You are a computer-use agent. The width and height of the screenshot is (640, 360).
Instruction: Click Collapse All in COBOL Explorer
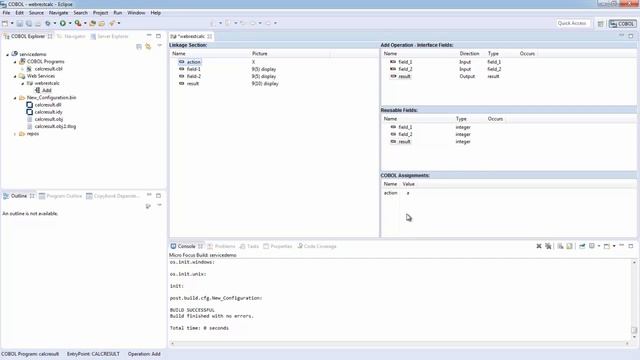click(139, 47)
